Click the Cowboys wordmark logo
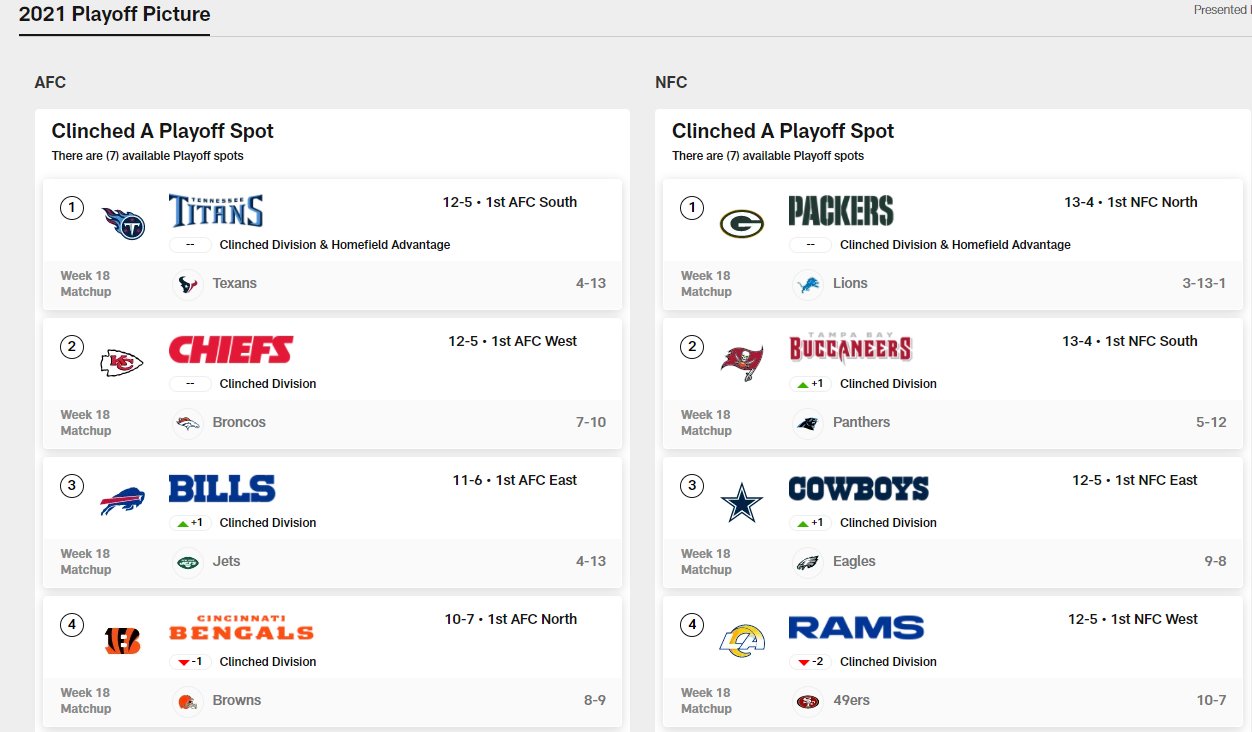The height and width of the screenshot is (732, 1252). click(858, 488)
